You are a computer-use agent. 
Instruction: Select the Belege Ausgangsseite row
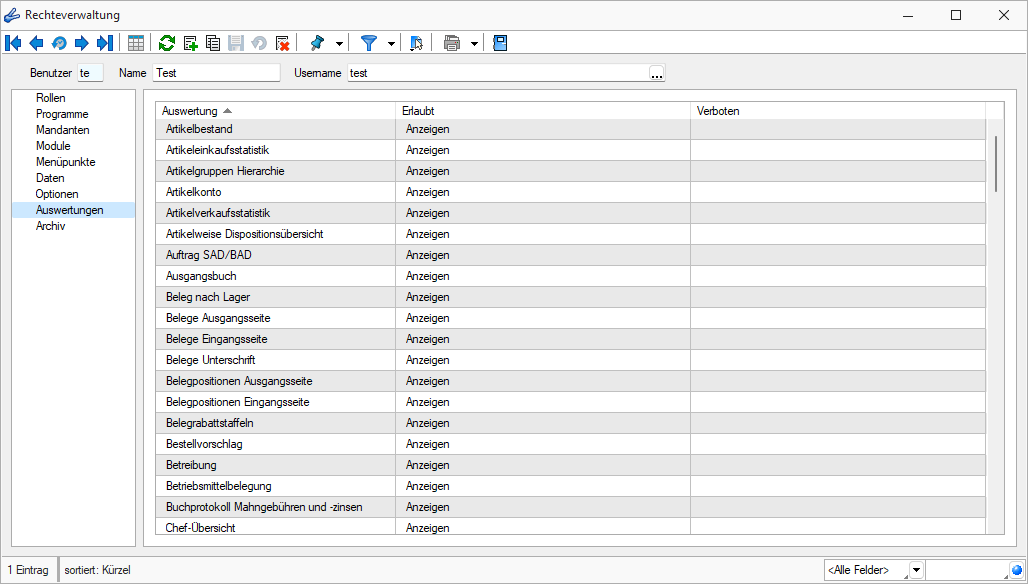[x=570, y=318]
